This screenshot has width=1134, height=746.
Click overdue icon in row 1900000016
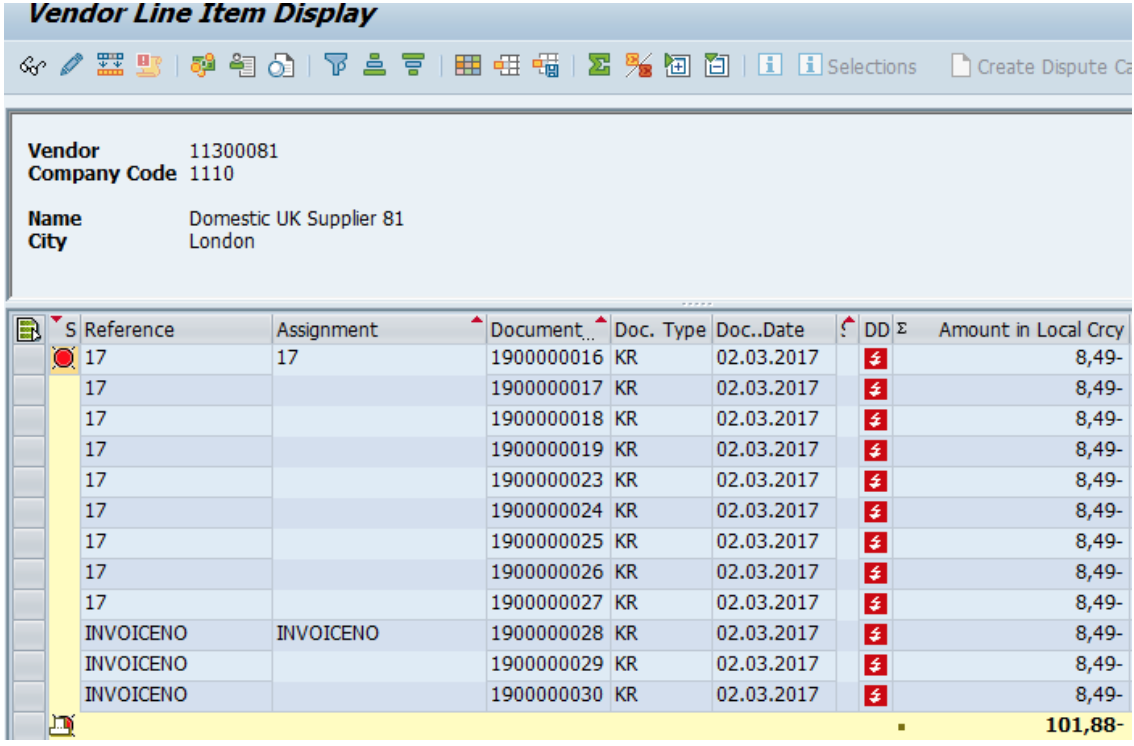(x=875, y=358)
